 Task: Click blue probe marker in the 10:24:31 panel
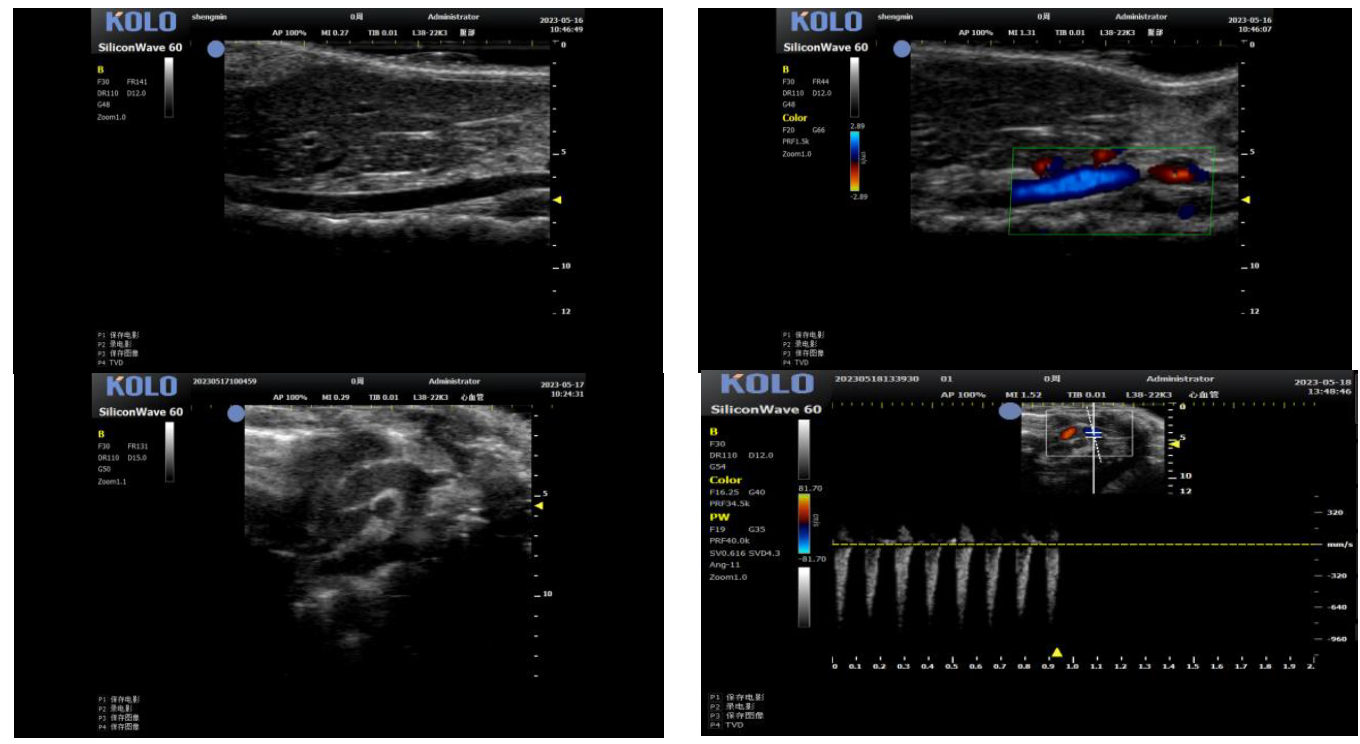235,412
